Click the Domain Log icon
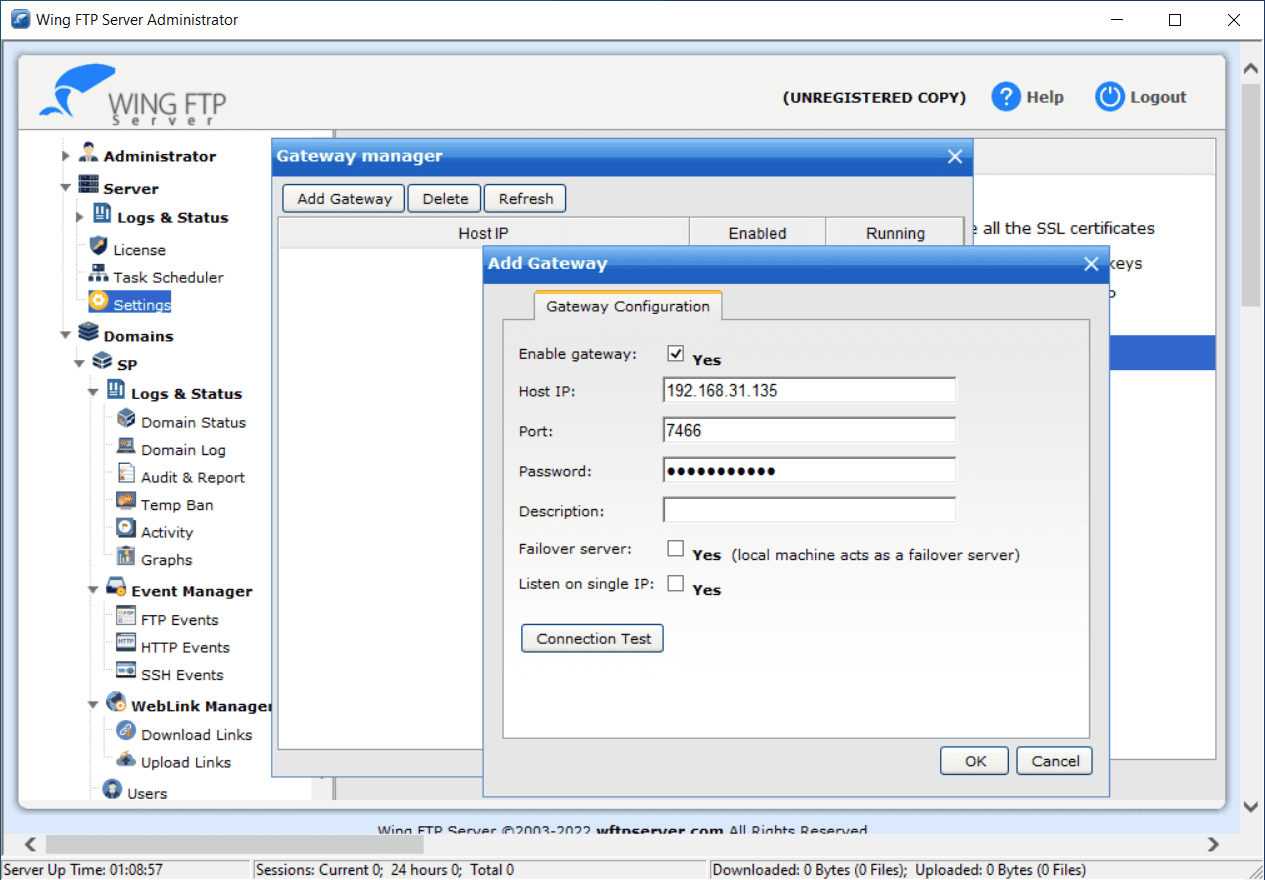The width and height of the screenshot is (1265, 880). pos(126,448)
